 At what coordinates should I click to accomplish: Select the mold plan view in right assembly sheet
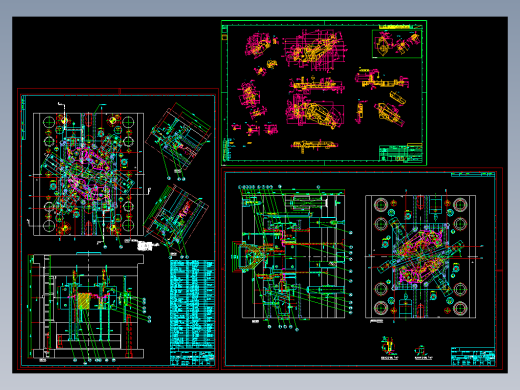click(421, 256)
